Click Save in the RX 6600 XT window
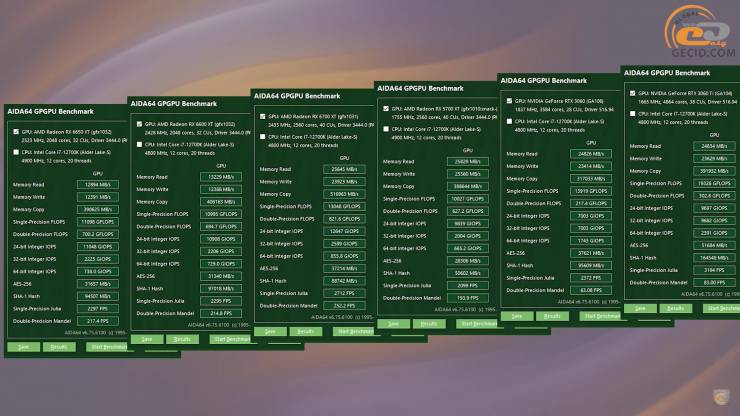Screen dimensions: 740x416 (147, 339)
